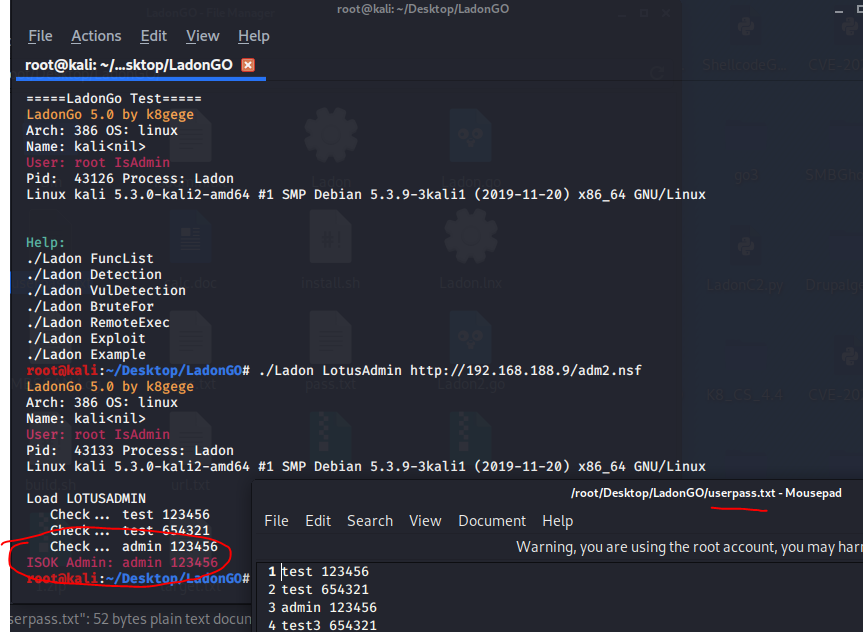
Task: Place cursor on Mousepad line 'test3 654321'
Action: [x=329, y=625]
